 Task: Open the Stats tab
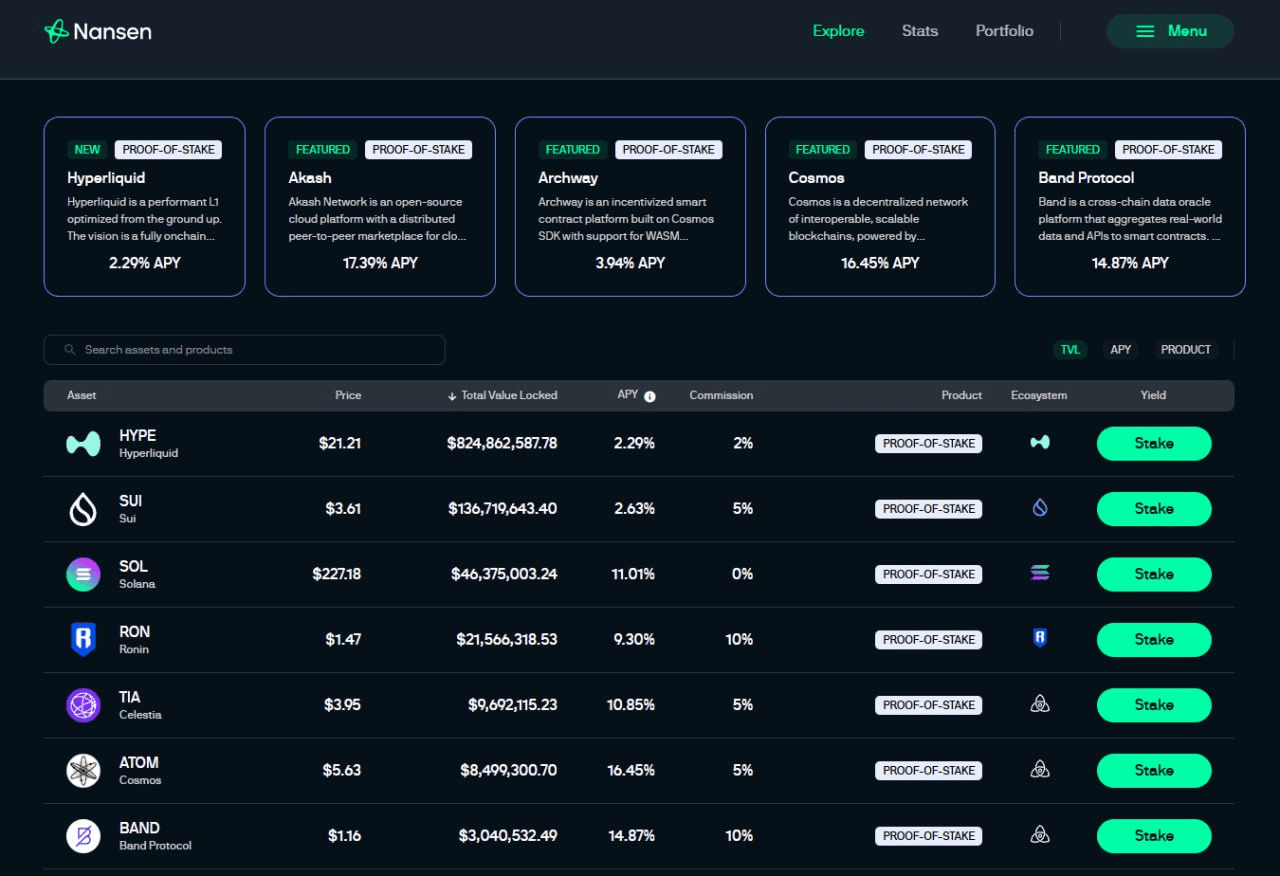pos(920,31)
